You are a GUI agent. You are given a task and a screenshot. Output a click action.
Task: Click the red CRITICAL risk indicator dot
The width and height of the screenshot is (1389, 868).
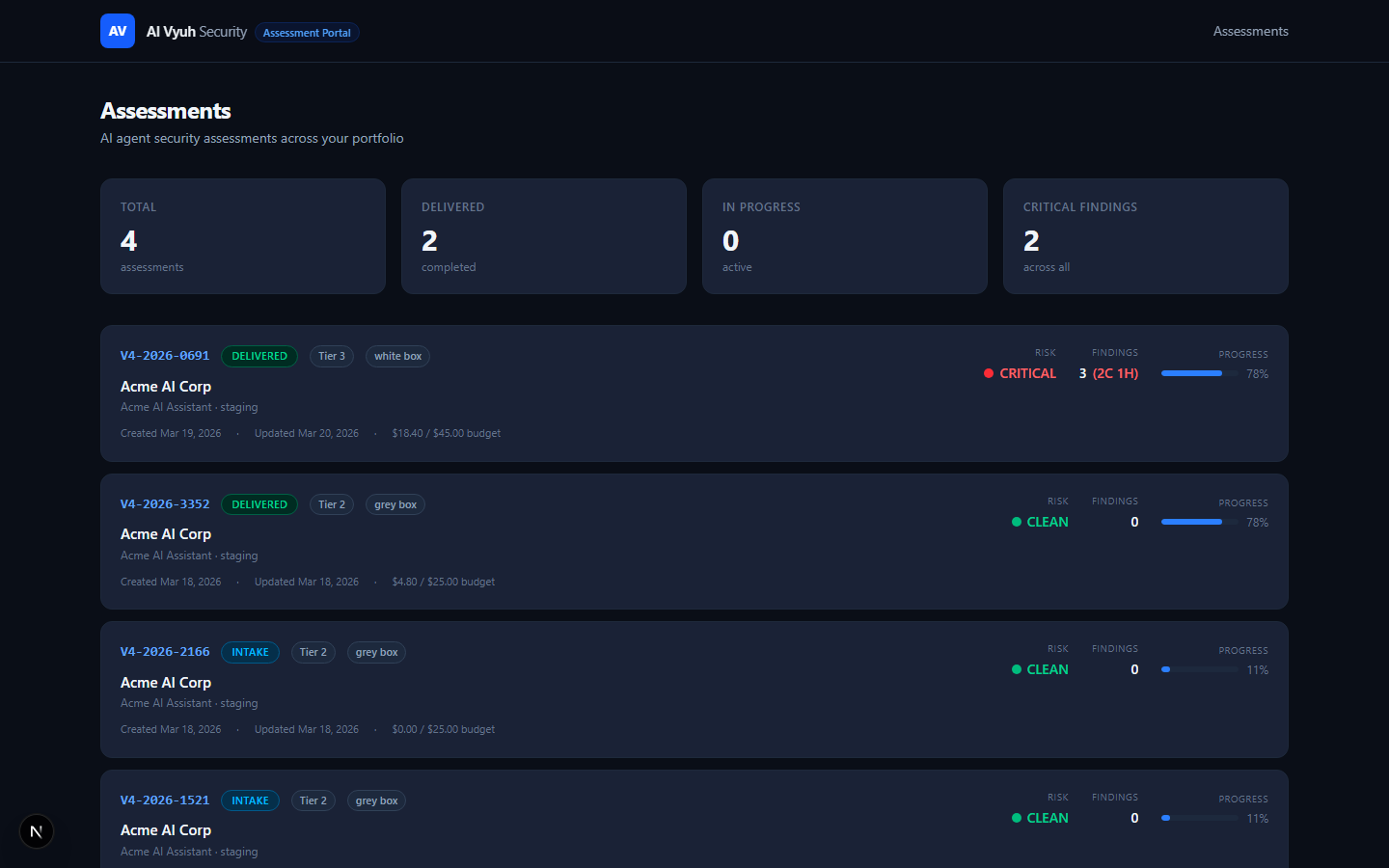click(988, 373)
